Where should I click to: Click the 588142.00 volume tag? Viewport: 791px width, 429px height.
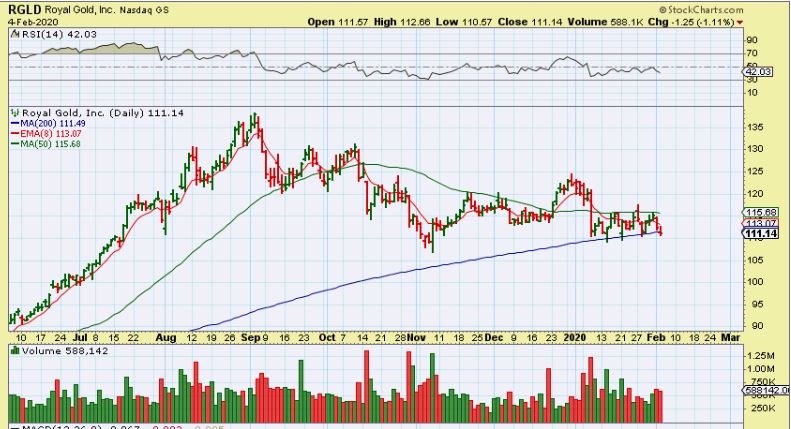[767, 390]
